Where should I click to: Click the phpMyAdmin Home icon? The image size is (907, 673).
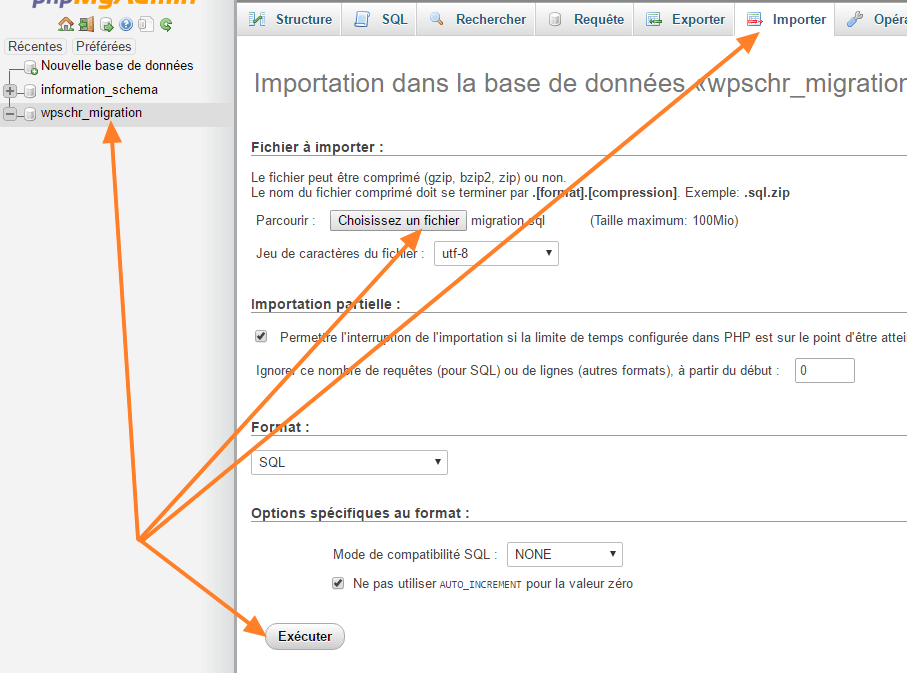66,24
